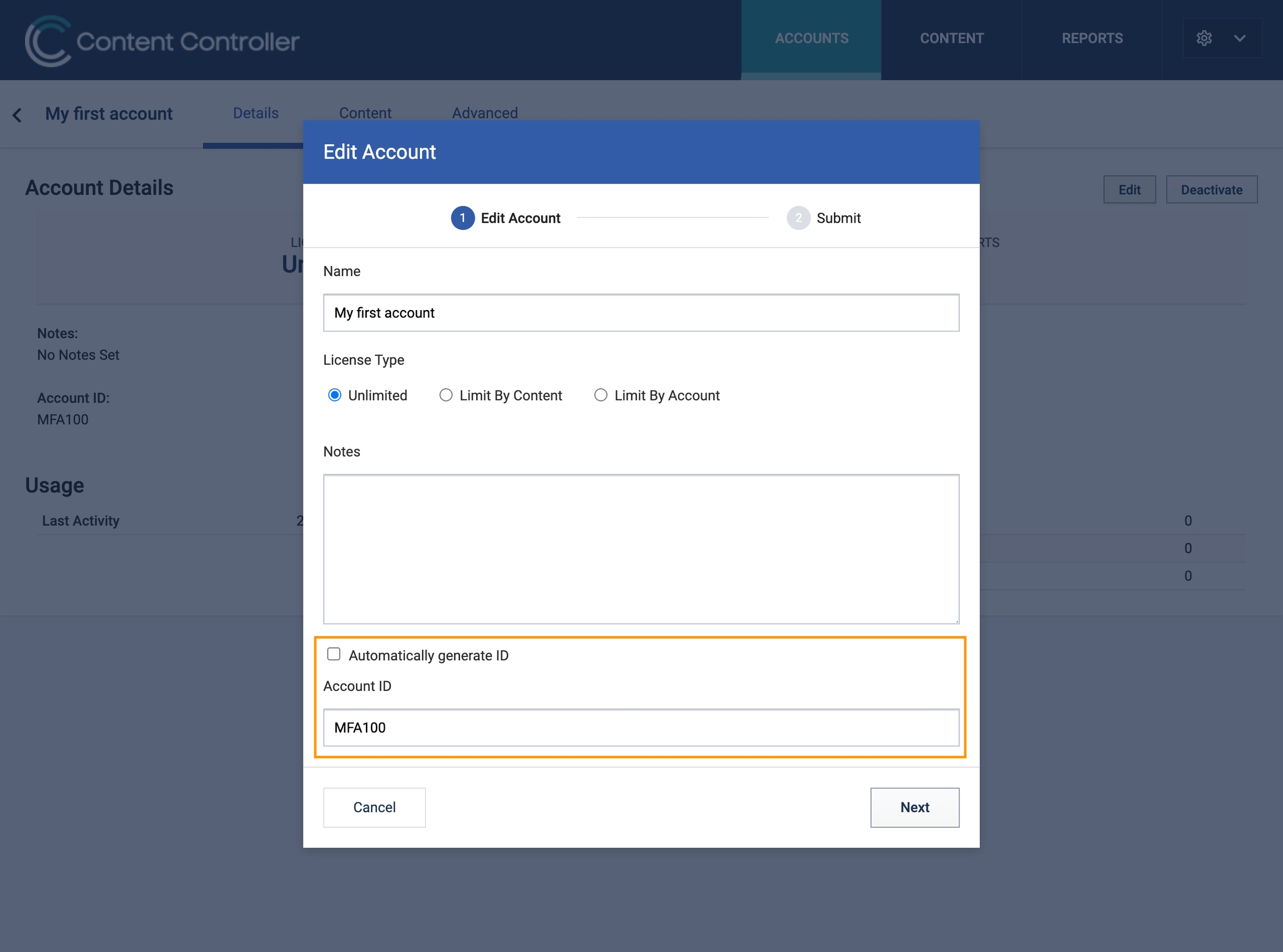Select Limit By Account license type
1283x952 pixels.
[x=601, y=395]
